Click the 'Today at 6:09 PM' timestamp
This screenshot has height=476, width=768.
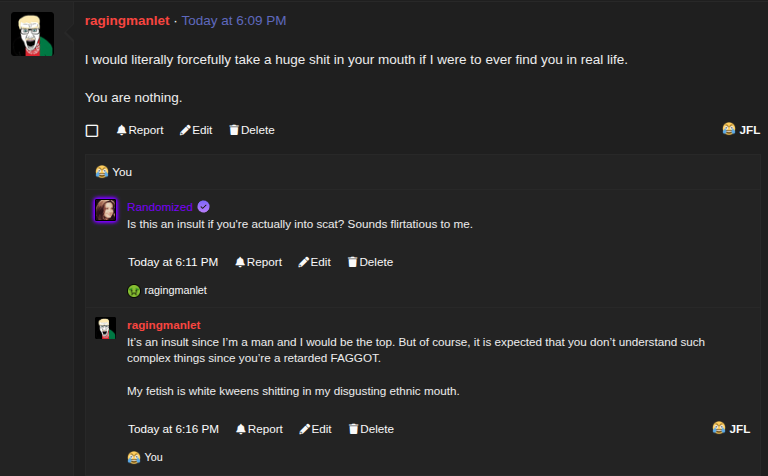(233, 20)
